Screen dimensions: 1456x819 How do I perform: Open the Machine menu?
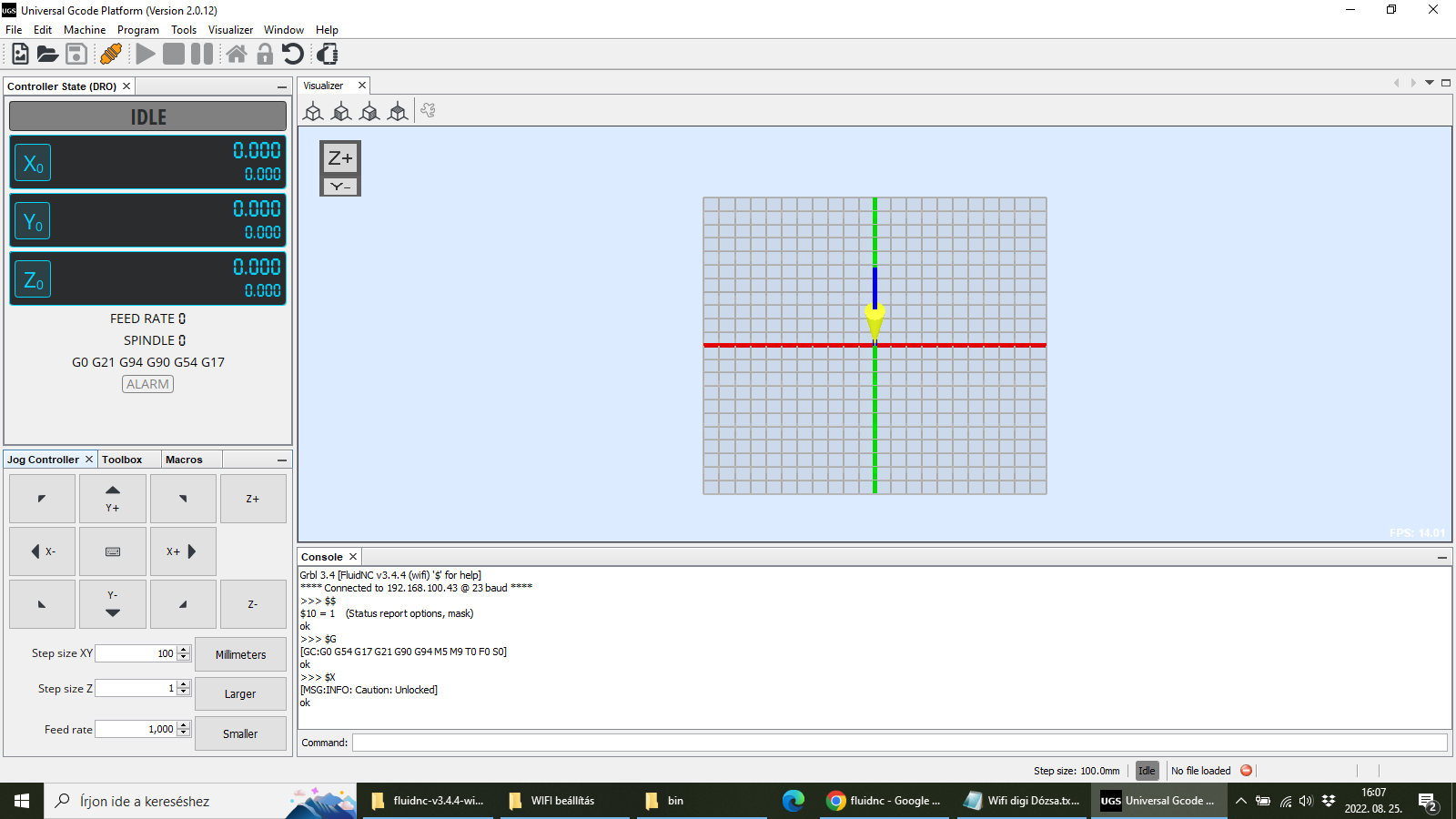tap(85, 29)
